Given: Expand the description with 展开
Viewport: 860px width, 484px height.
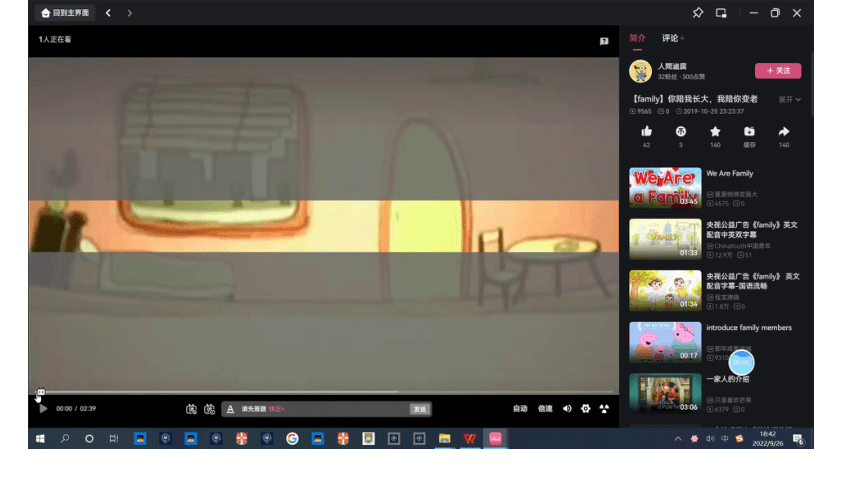Looking at the screenshot, I should 789,99.
